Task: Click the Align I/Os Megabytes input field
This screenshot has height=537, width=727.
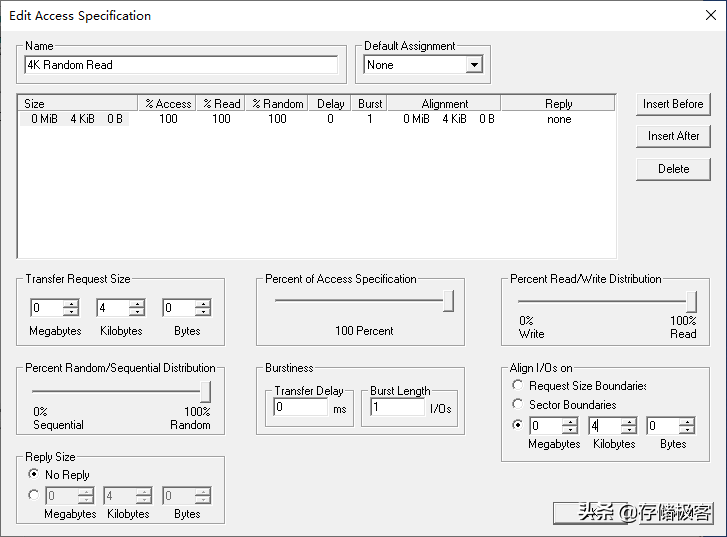Action: point(546,426)
